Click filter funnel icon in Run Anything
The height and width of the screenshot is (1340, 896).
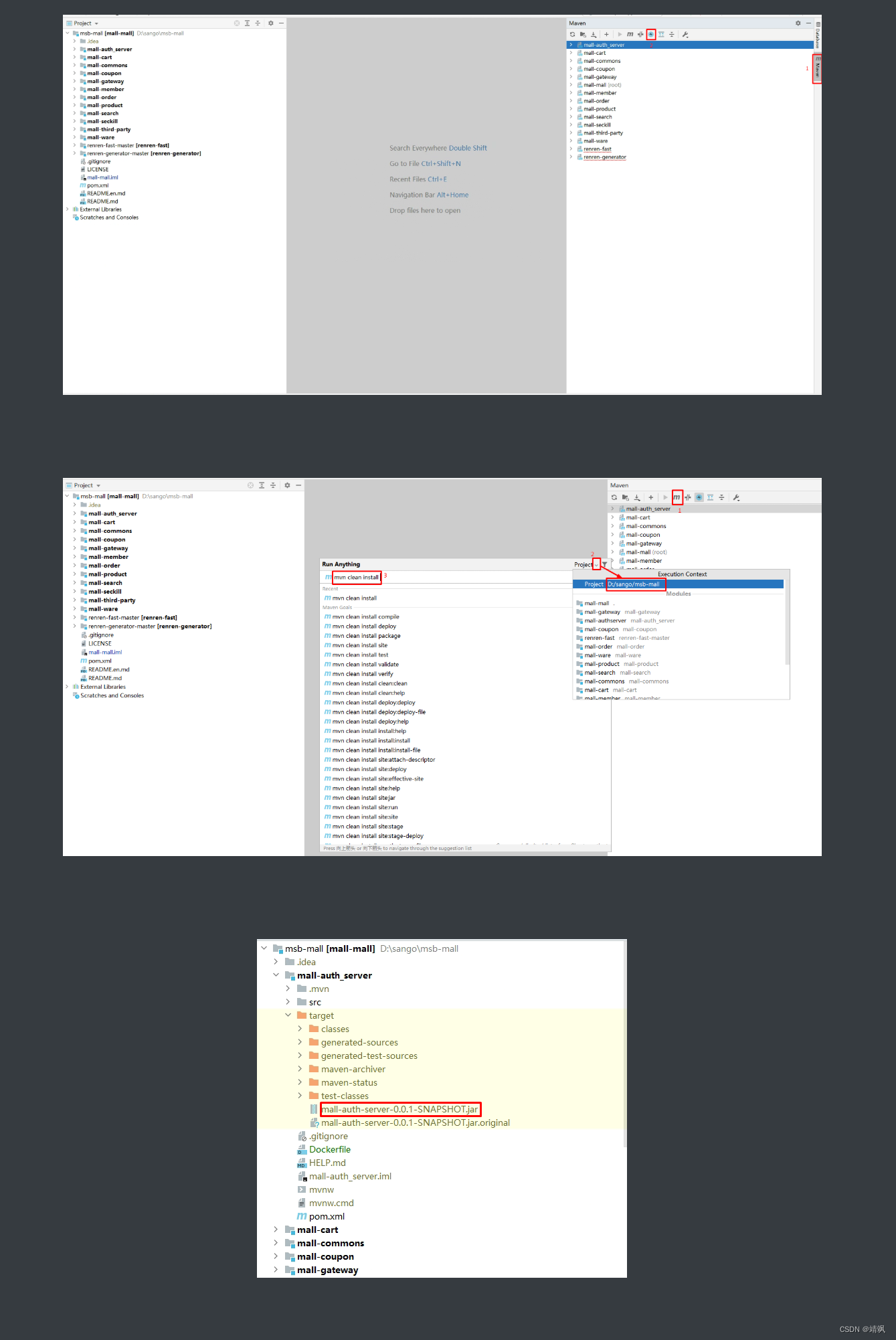point(605,565)
